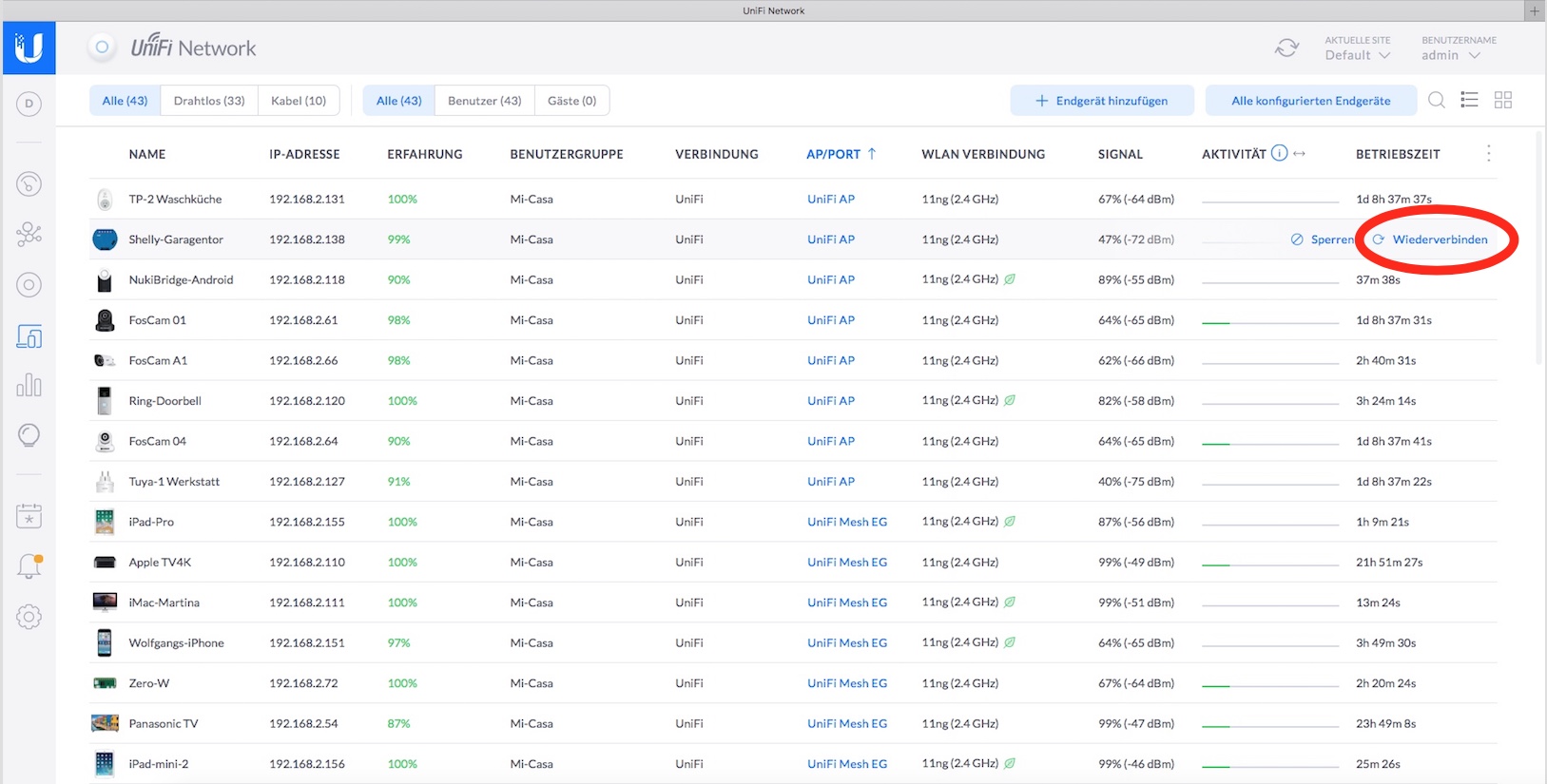Screen dimensions: 1547x784
Task: Select the Drahtlos (33) tab
Action: tap(209, 101)
